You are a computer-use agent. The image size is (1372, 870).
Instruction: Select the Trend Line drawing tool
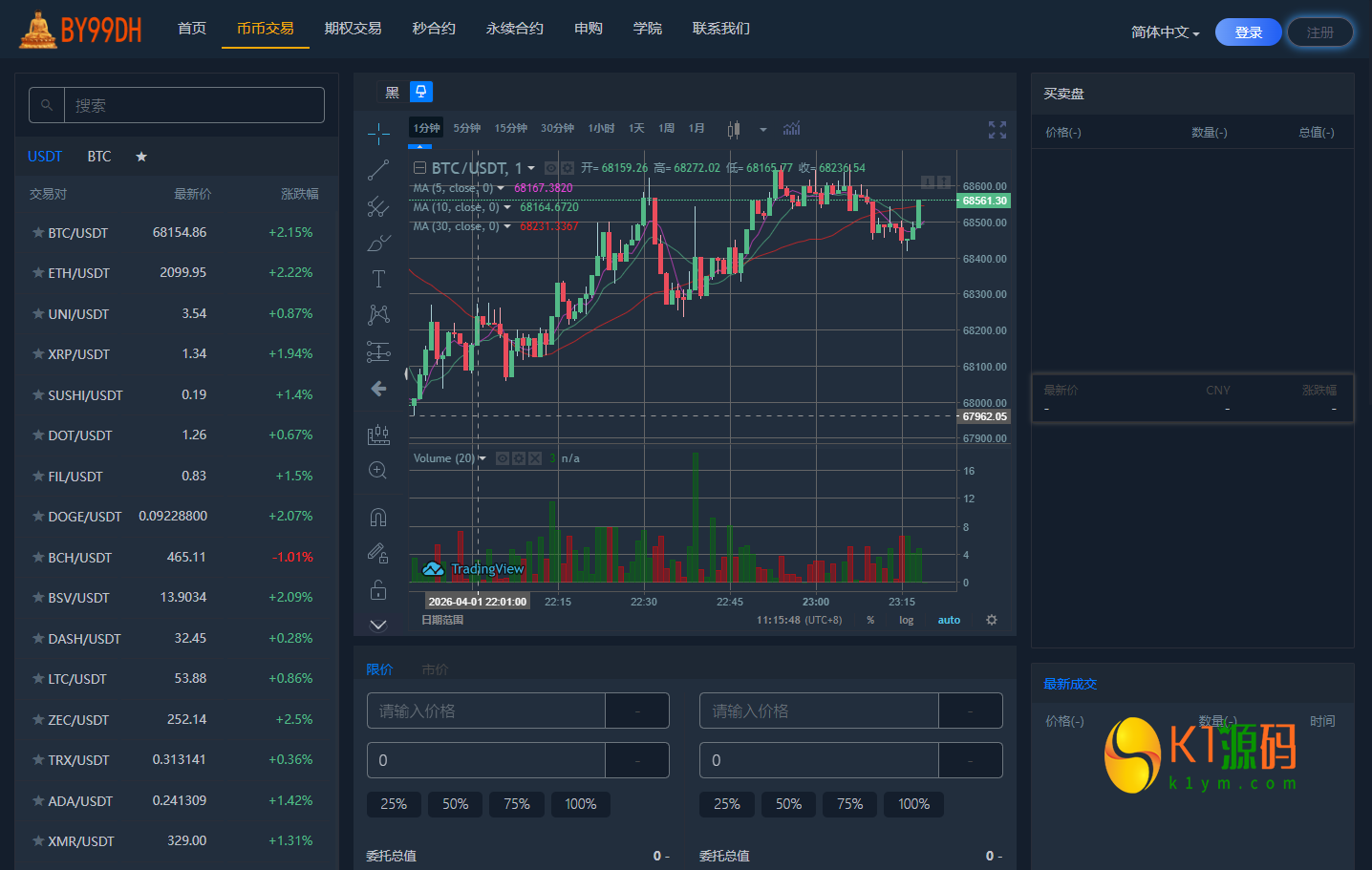(378, 169)
